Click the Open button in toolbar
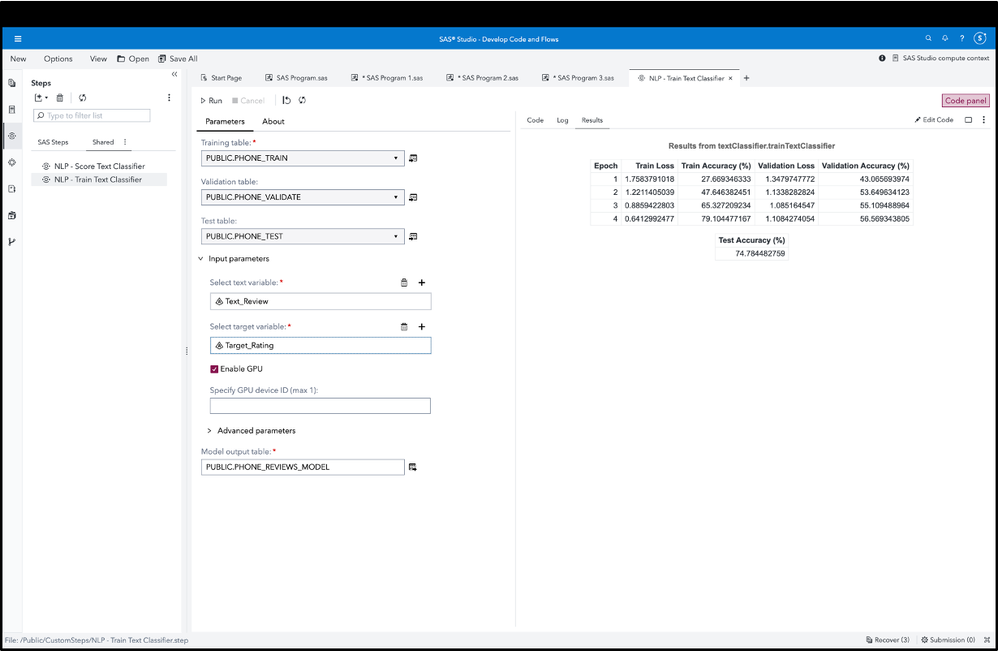 tap(133, 59)
